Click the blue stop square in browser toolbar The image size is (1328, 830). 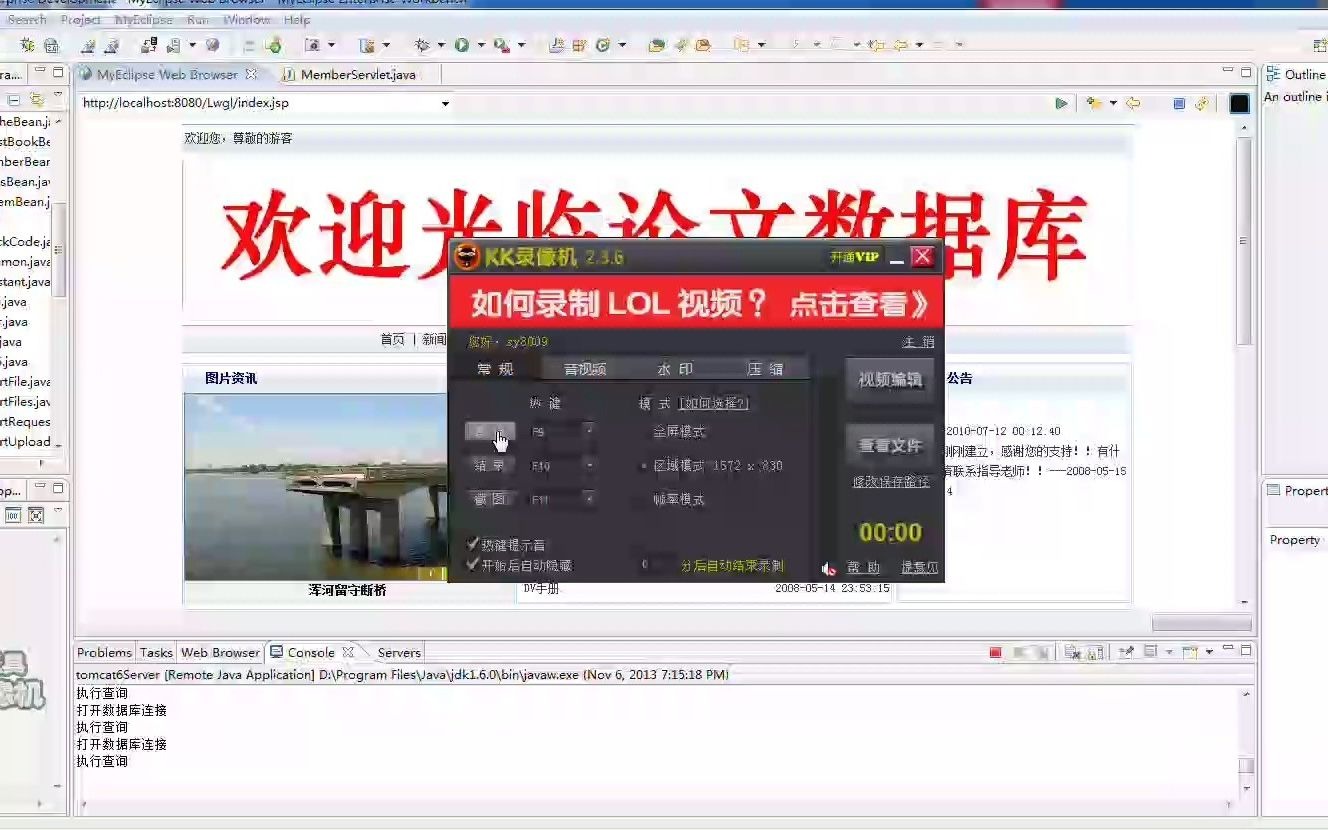click(x=1179, y=103)
